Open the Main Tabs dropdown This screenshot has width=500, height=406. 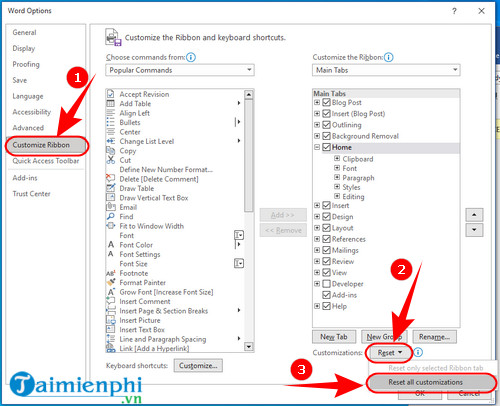386,70
